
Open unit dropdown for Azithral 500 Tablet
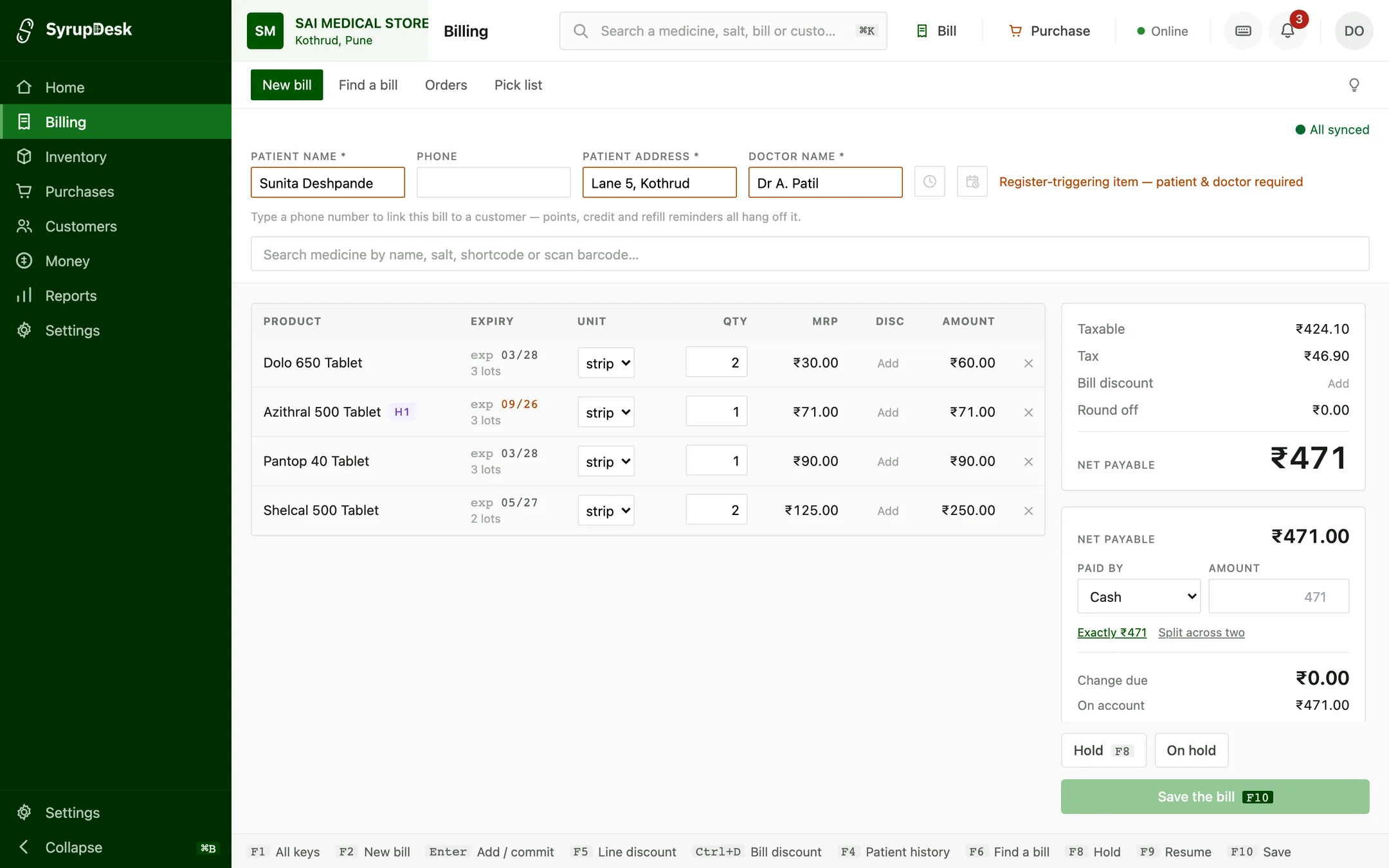(x=606, y=412)
